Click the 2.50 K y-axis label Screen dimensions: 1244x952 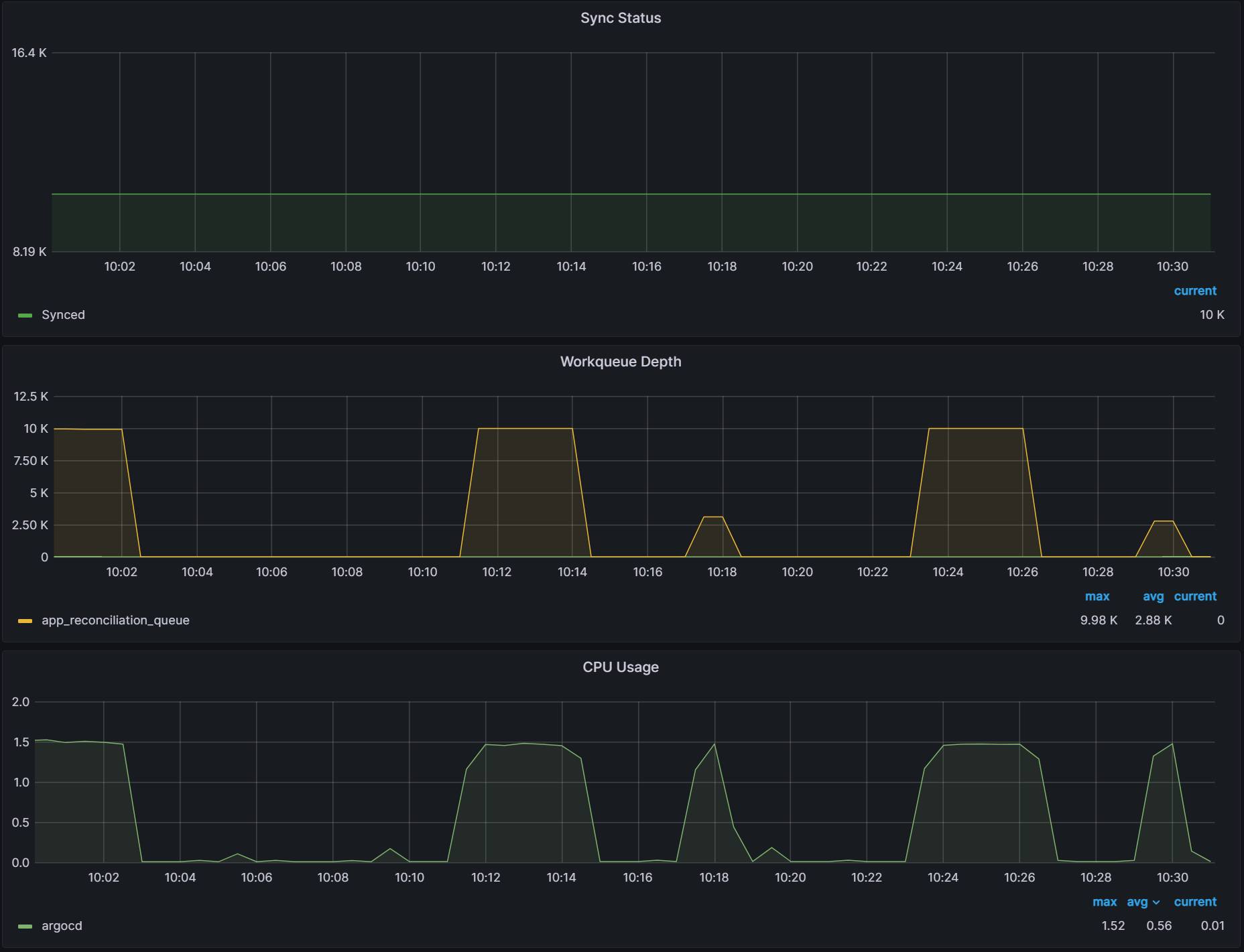click(30, 525)
